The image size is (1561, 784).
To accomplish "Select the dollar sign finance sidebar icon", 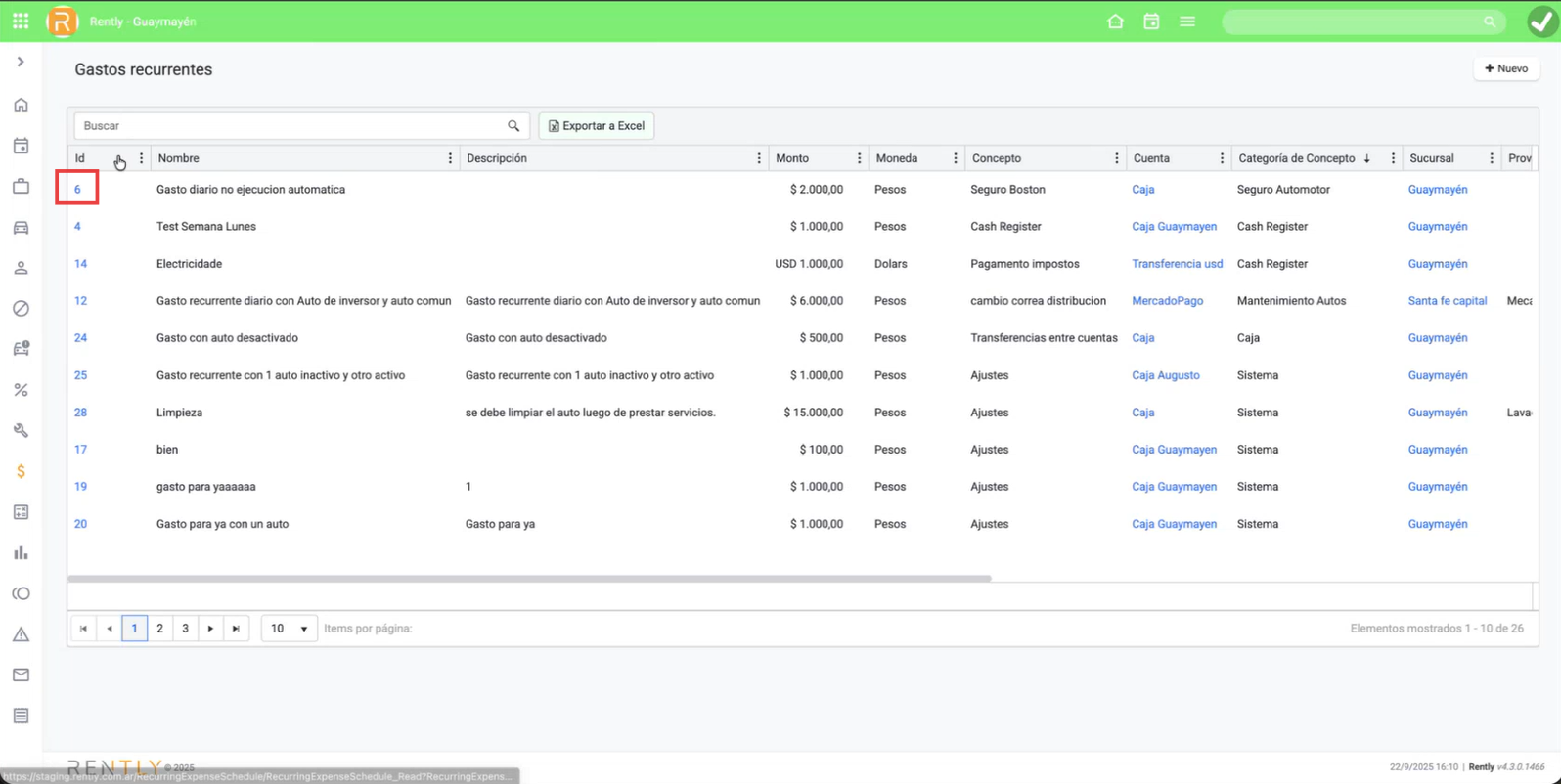I will tap(21, 471).
